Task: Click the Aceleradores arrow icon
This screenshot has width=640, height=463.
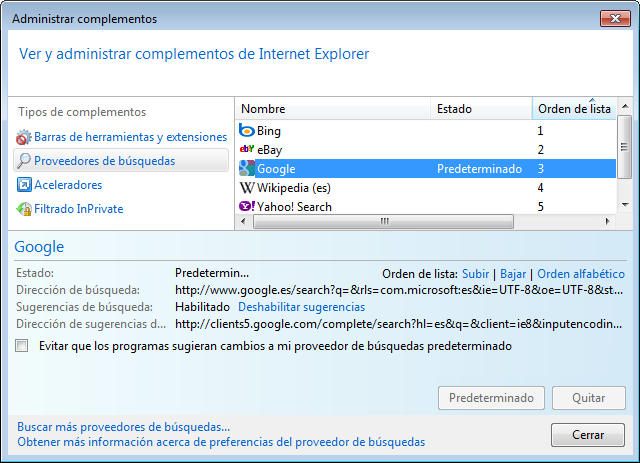Action: [24, 185]
